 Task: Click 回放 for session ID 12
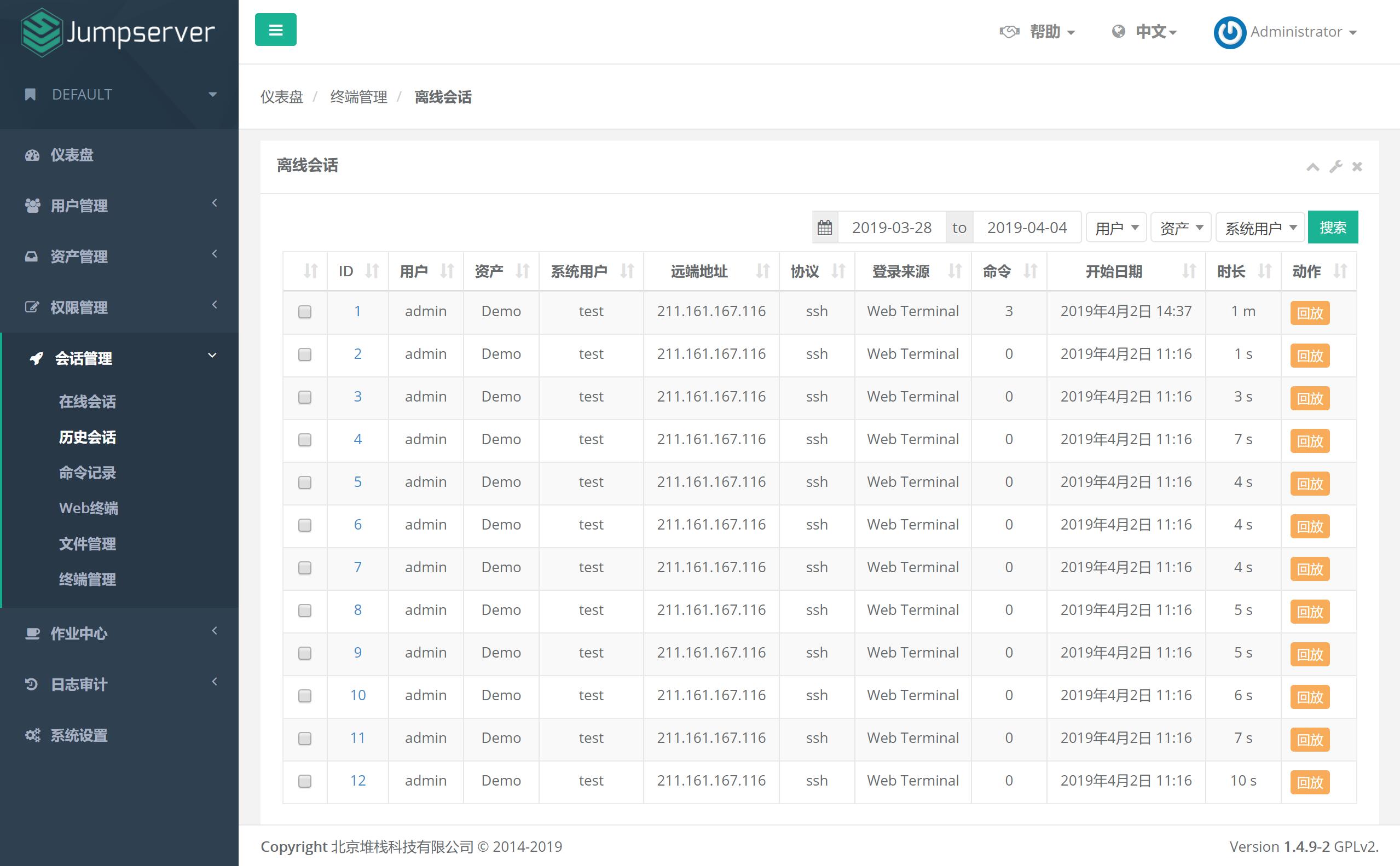pyautogui.click(x=1310, y=782)
